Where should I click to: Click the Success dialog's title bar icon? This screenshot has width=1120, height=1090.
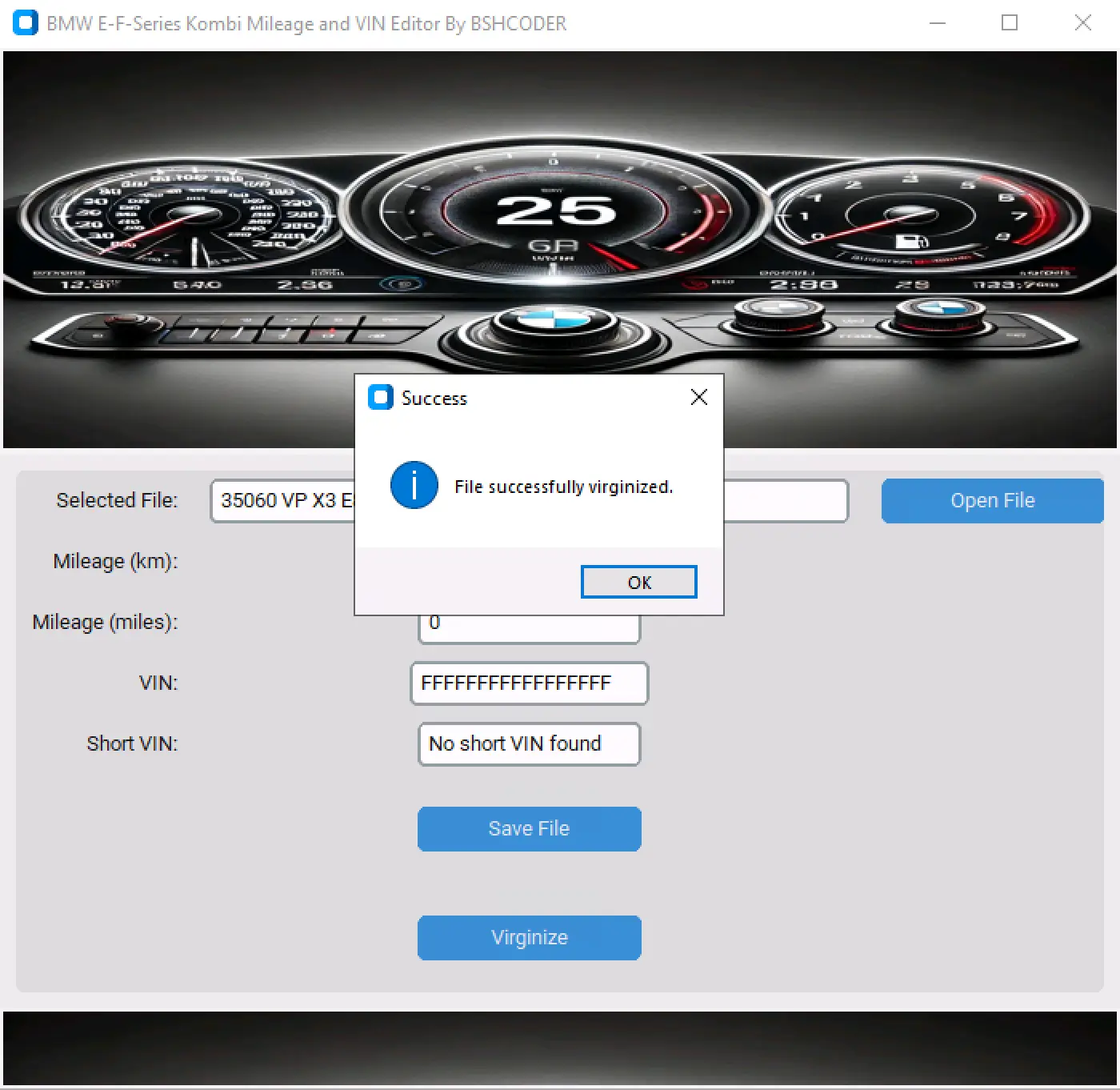coord(380,398)
